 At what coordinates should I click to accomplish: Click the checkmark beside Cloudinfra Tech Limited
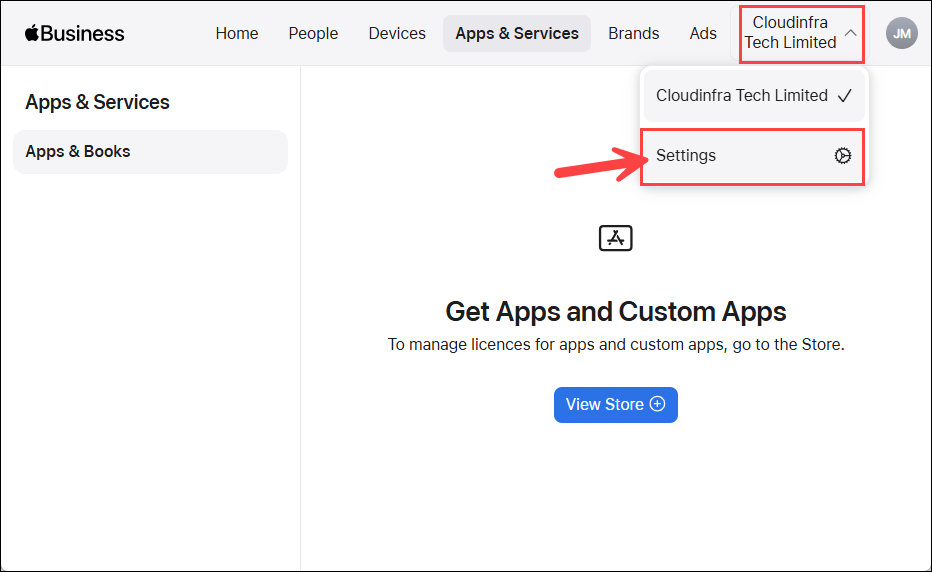tap(845, 96)
